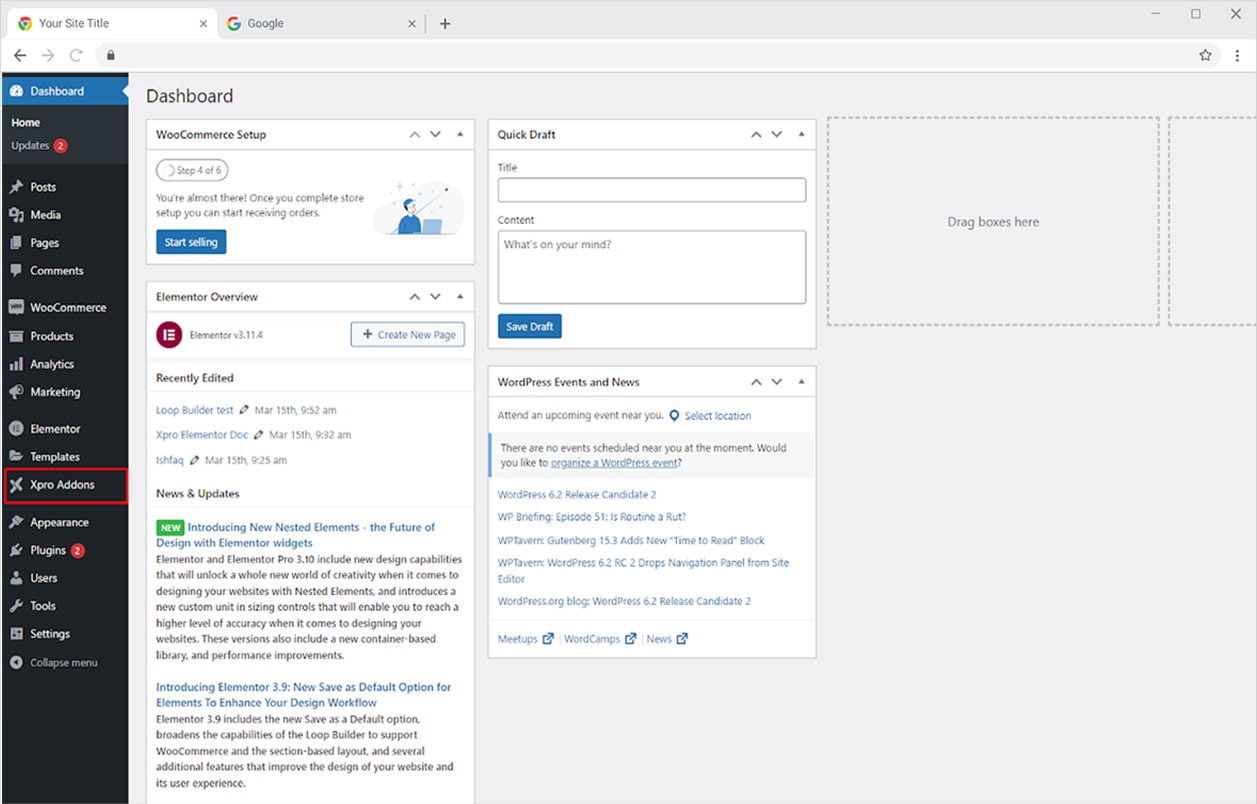The image size is (1257, 804).
Task: Click the WooCommerce icon in sidebar
Action: click(x=16, y=308)
